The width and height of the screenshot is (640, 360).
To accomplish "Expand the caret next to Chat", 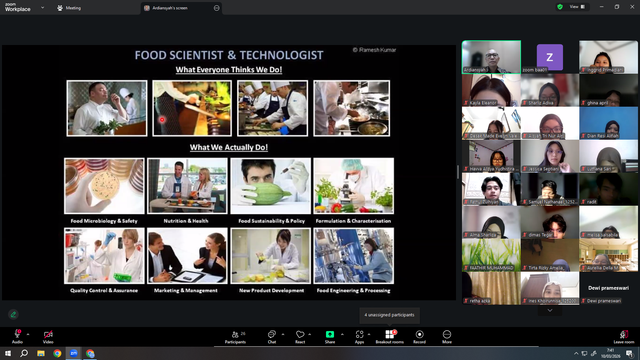I will point(283,334).
